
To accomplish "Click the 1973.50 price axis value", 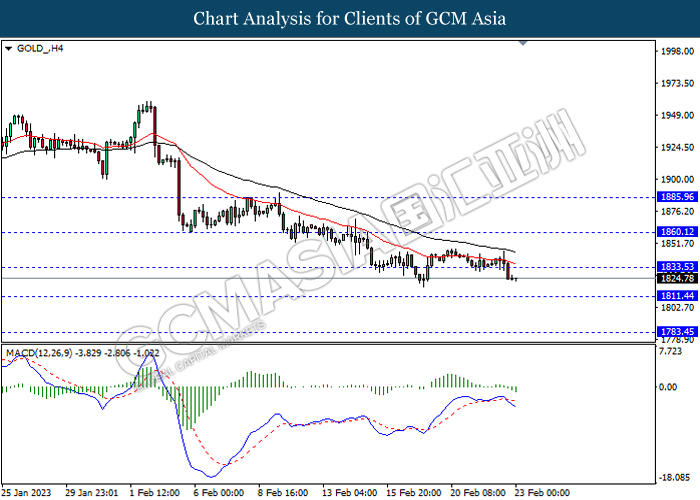I will 677,83.
